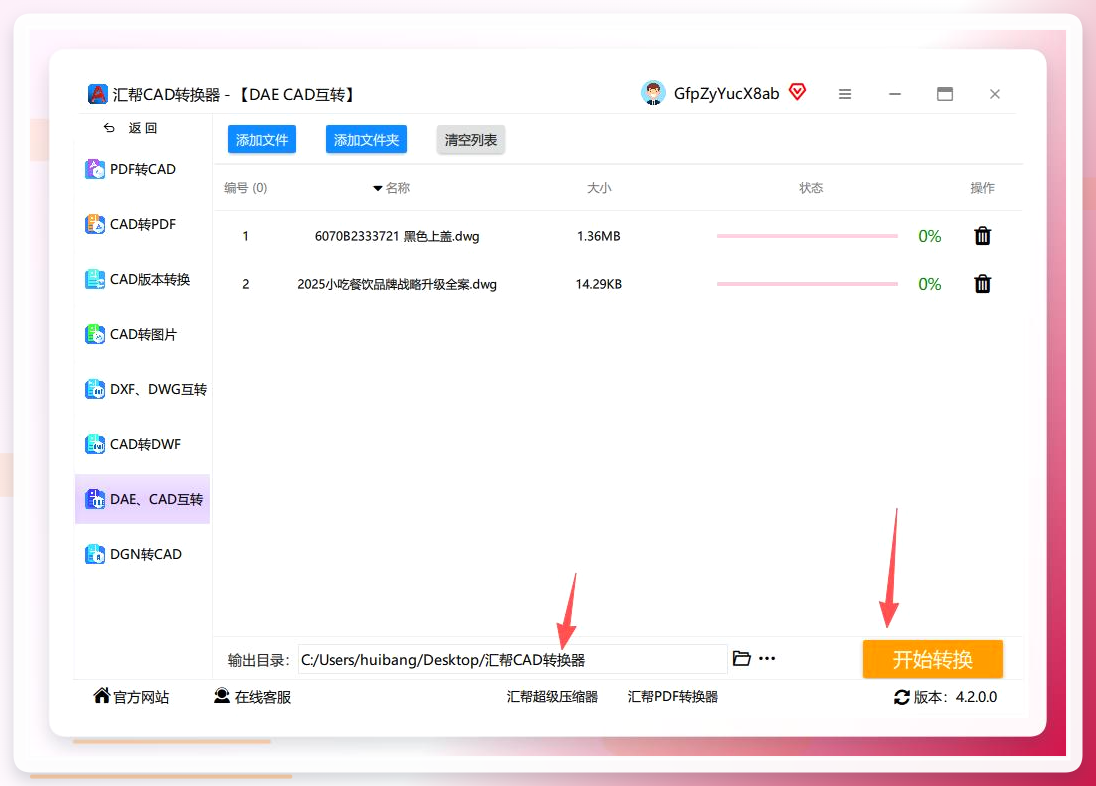Click the DAE、CAD互转 sidebar icon
Viewport: 1096px width, 786px height.
[x=94, y=499]
